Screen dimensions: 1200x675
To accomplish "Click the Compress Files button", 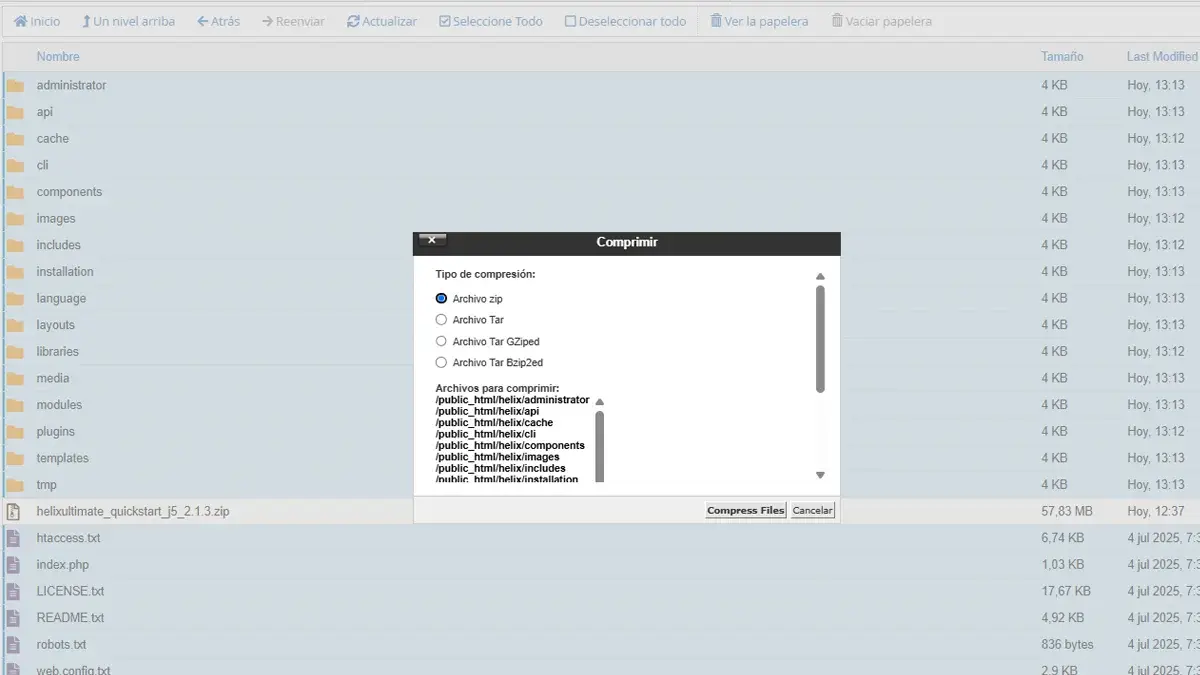I will 745,510.
